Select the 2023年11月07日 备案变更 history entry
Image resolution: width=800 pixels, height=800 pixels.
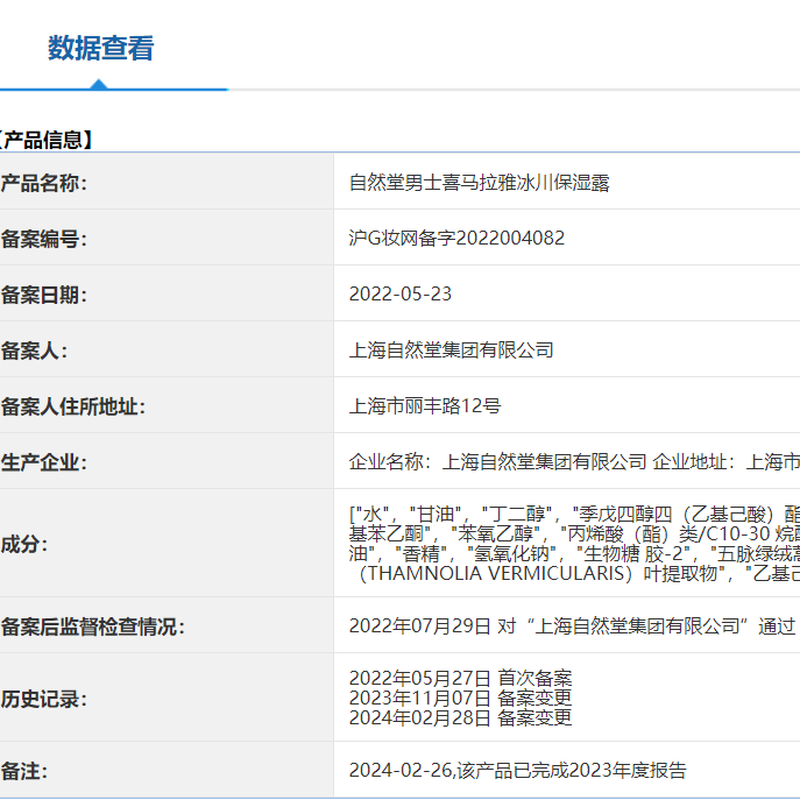pos(460,698)
